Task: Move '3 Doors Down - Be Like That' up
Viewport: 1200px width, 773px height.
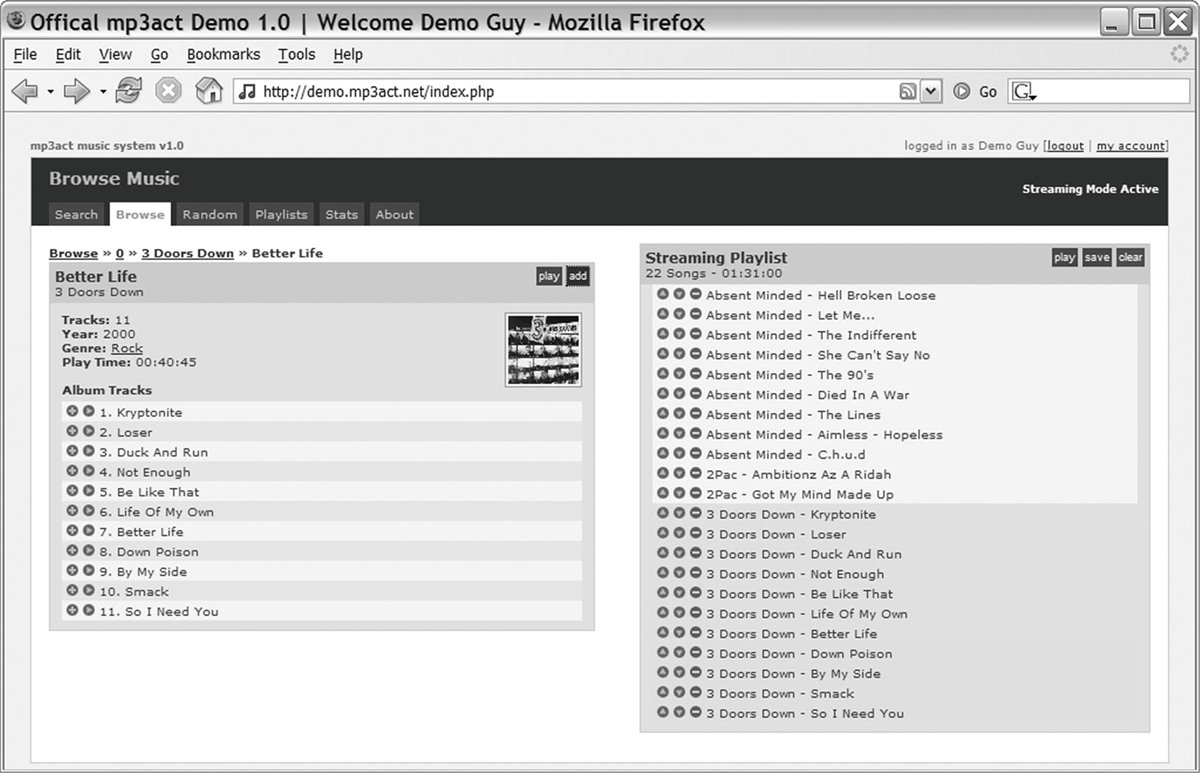Action: 662,593
